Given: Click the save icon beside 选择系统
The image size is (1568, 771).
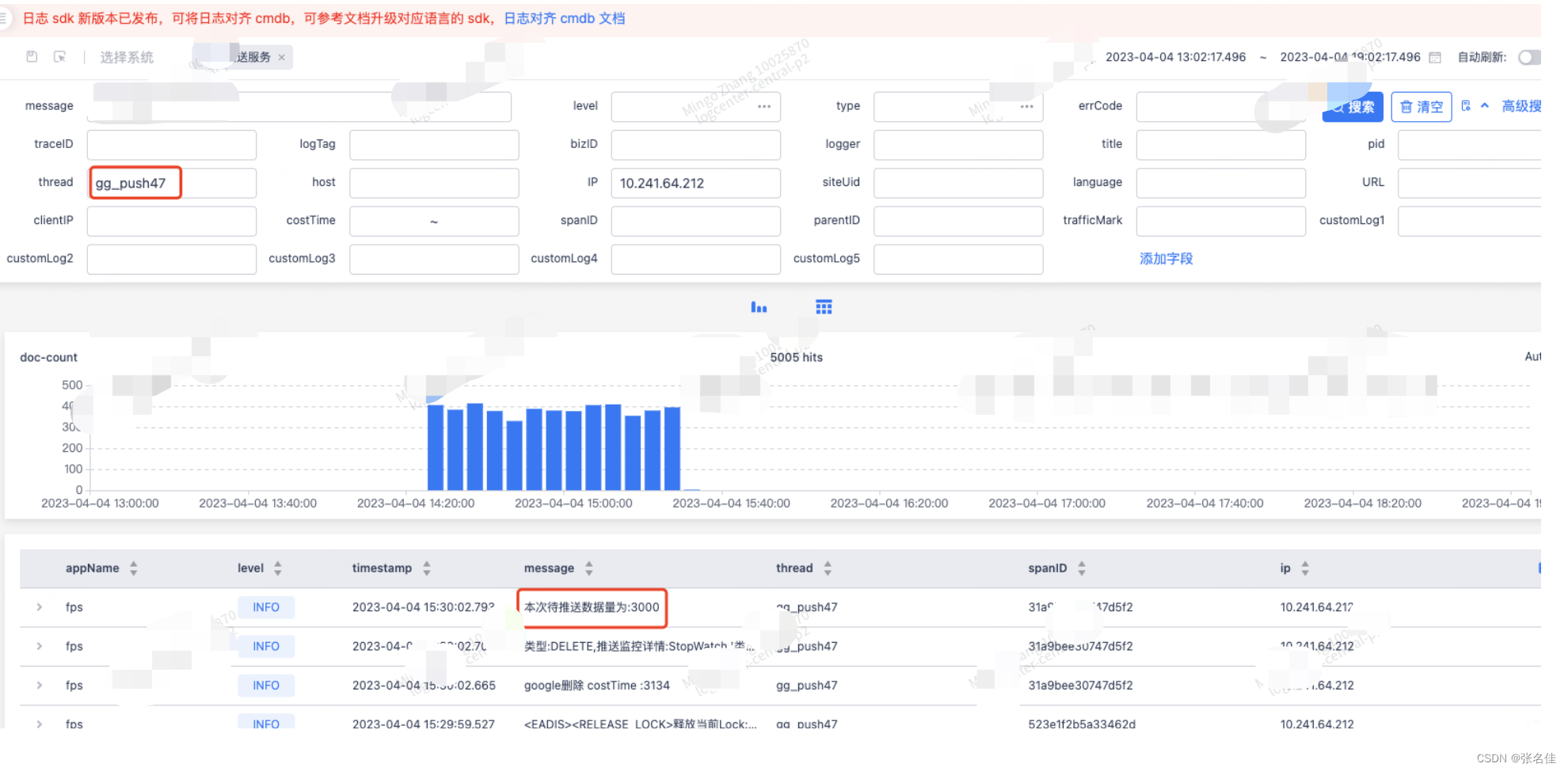Looking at the screenshot, I should 32,57.
